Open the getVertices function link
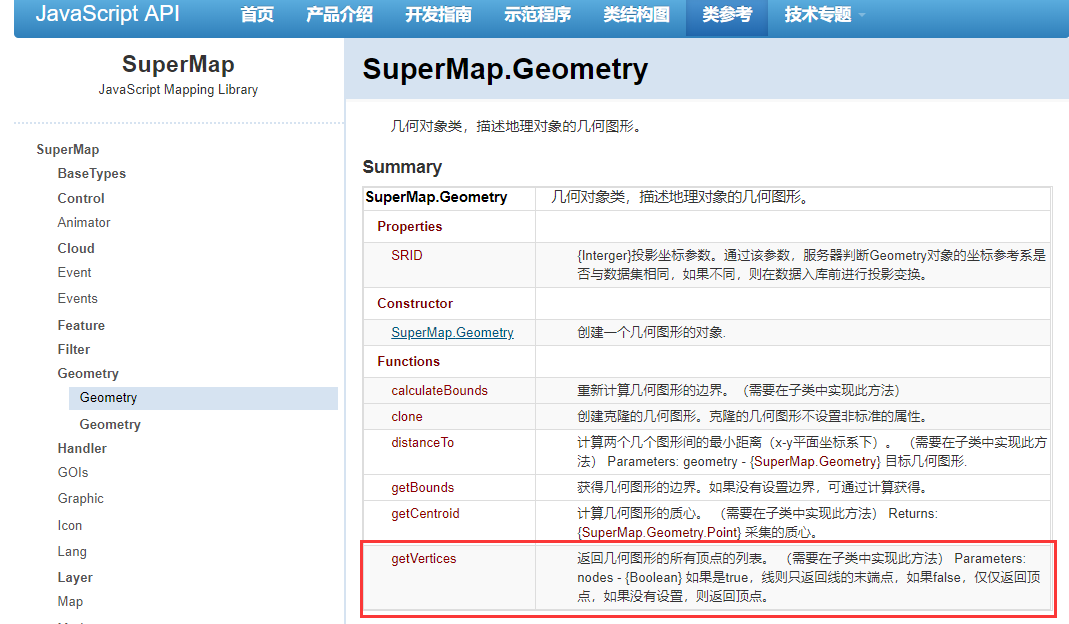This screenshot has width=1069, height=624. 424,558
